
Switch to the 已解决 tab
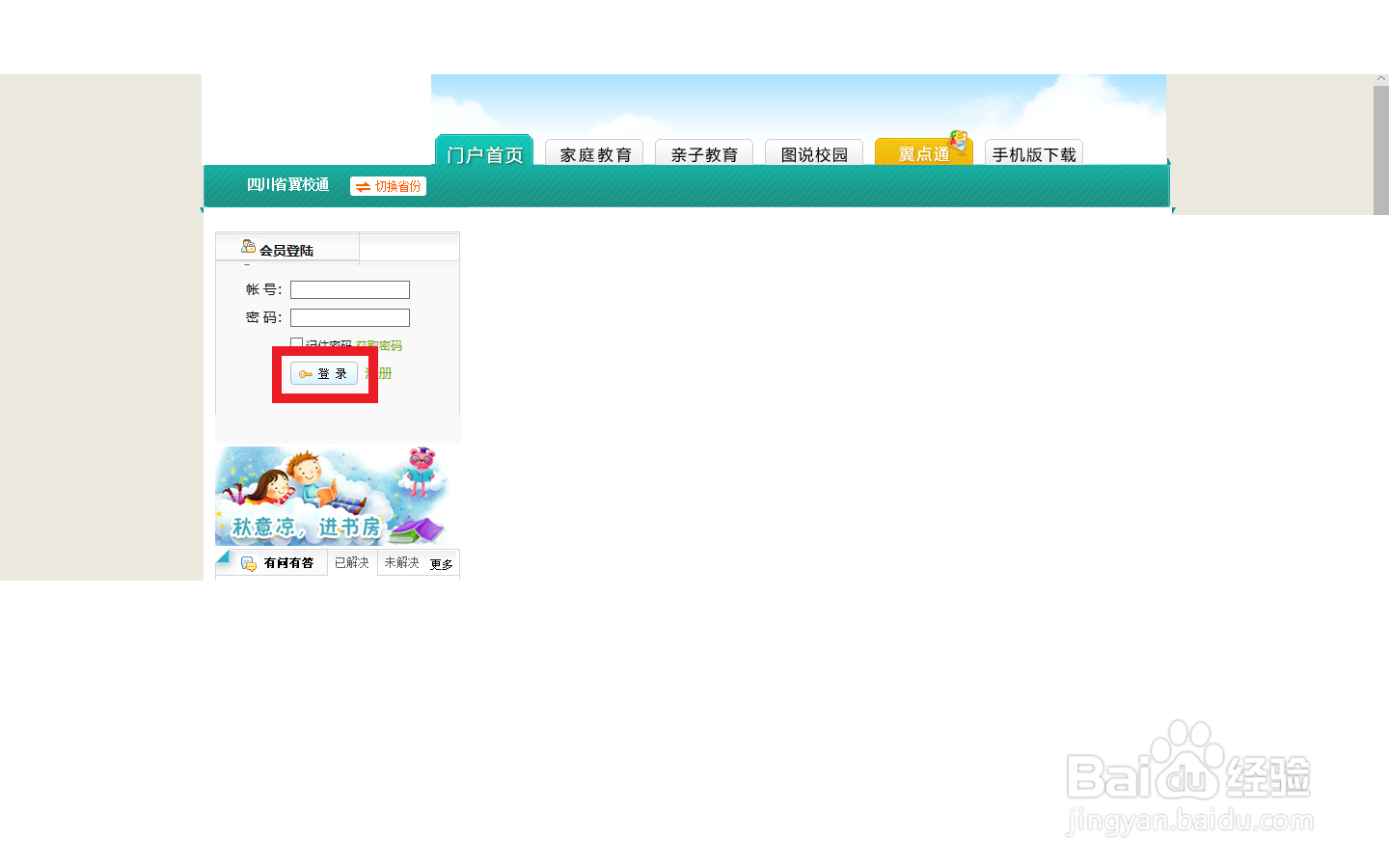click(x=351, y=563)
